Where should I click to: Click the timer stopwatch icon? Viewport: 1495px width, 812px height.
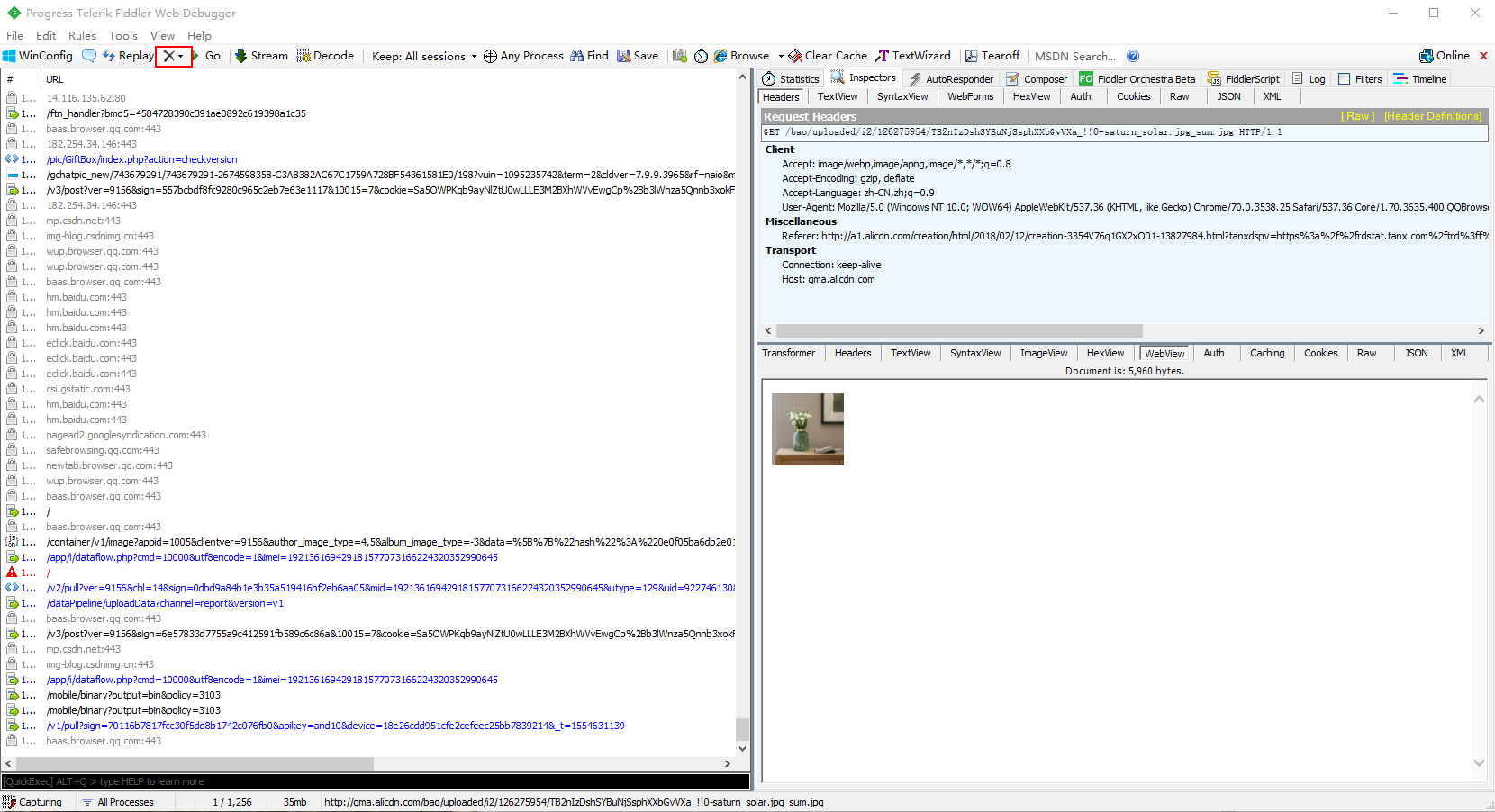701,56
